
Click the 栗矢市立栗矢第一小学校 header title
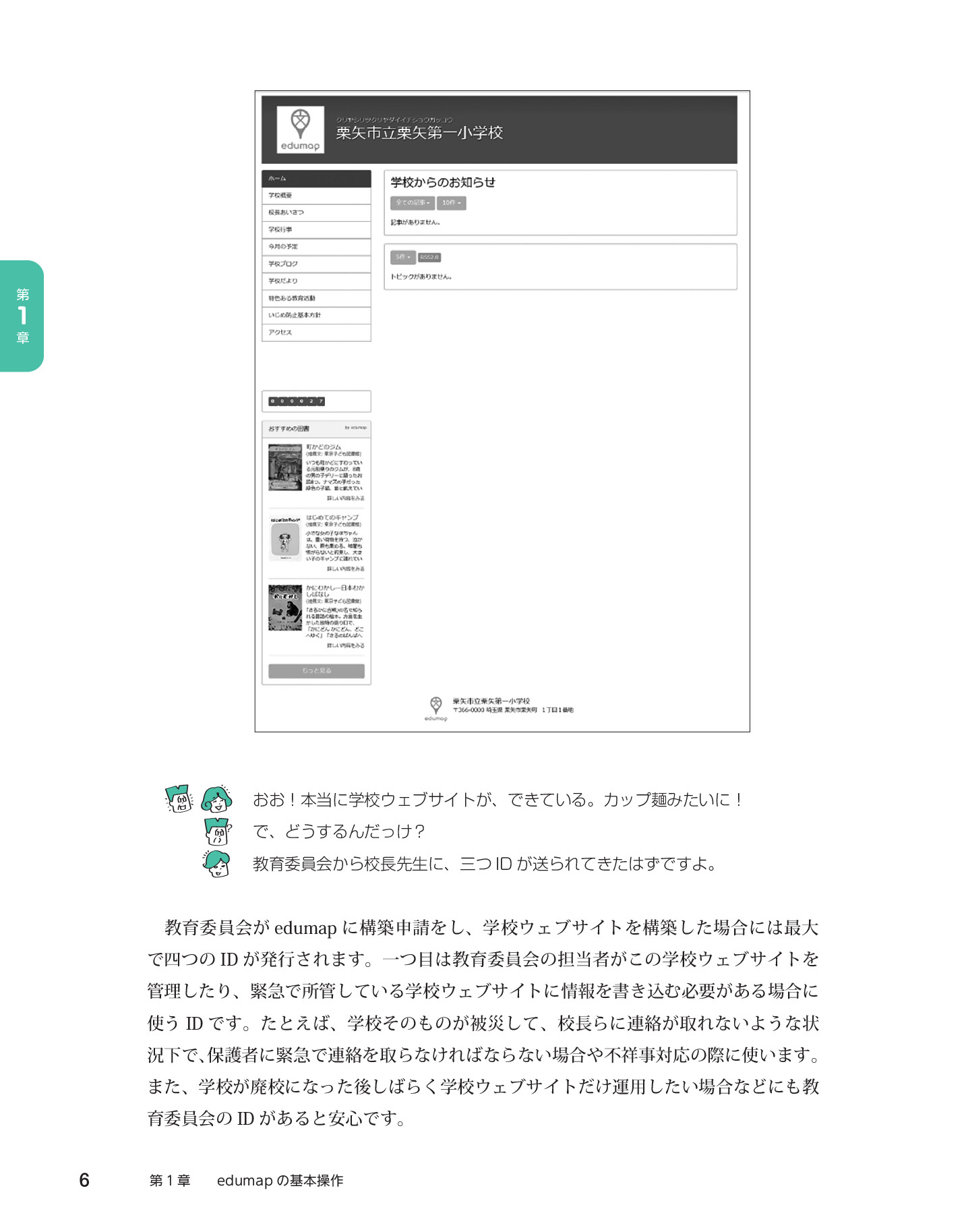[419, 133]
